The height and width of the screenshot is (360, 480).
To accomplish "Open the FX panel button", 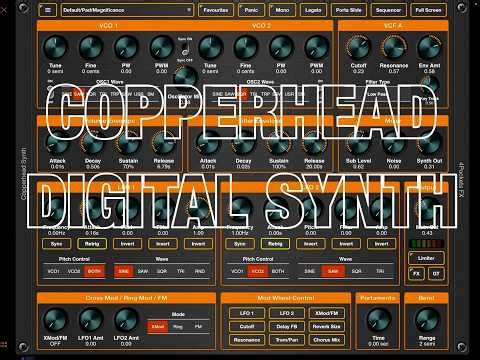I will tap(416, 274).
